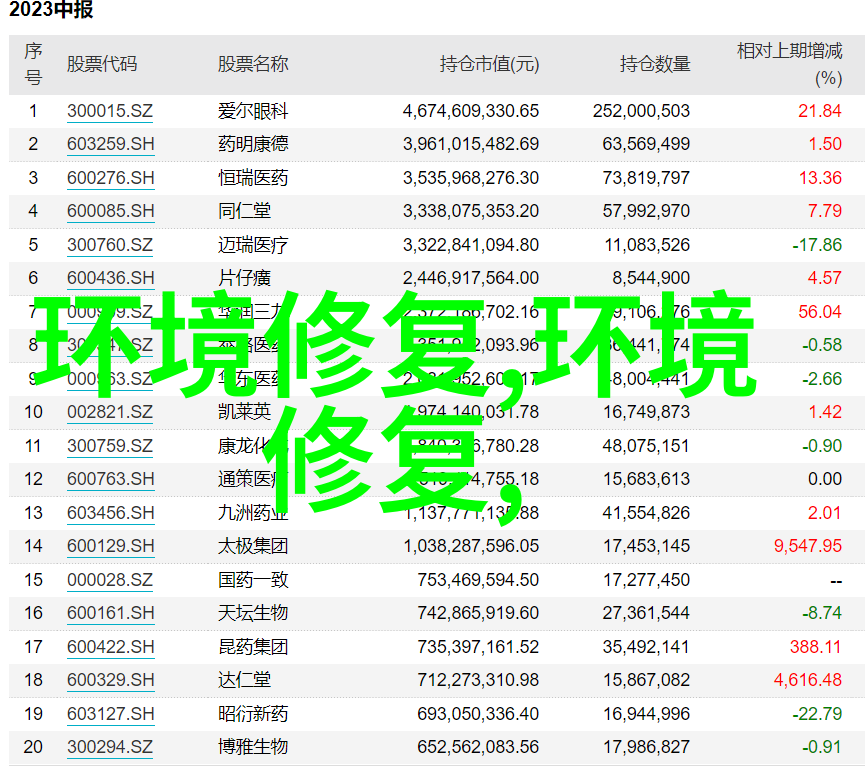Click market value 4,674,609,330.65
This screenshot has width=865, height=776.
[471, 111]
